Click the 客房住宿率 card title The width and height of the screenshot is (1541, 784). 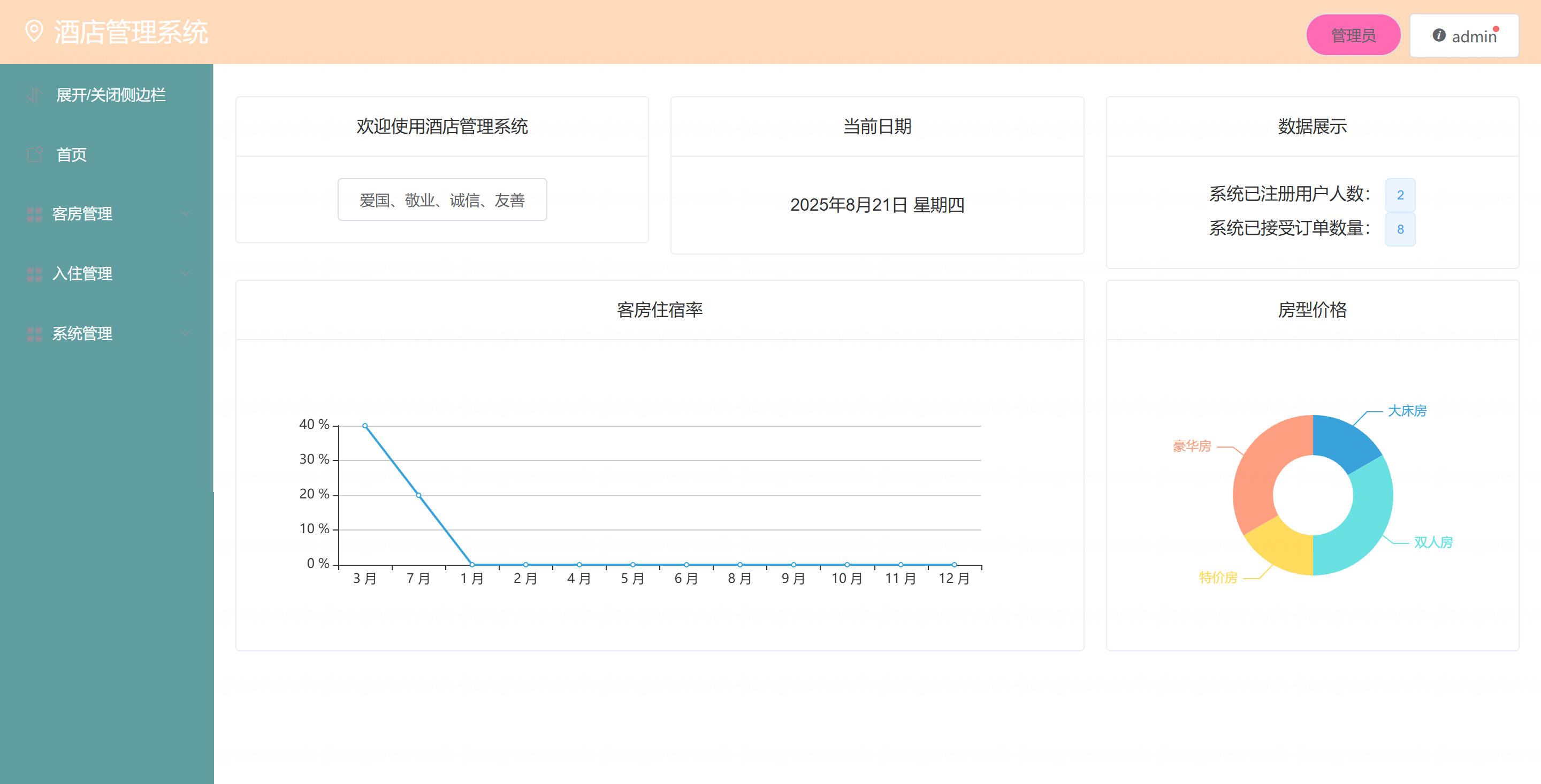[660, 310]
